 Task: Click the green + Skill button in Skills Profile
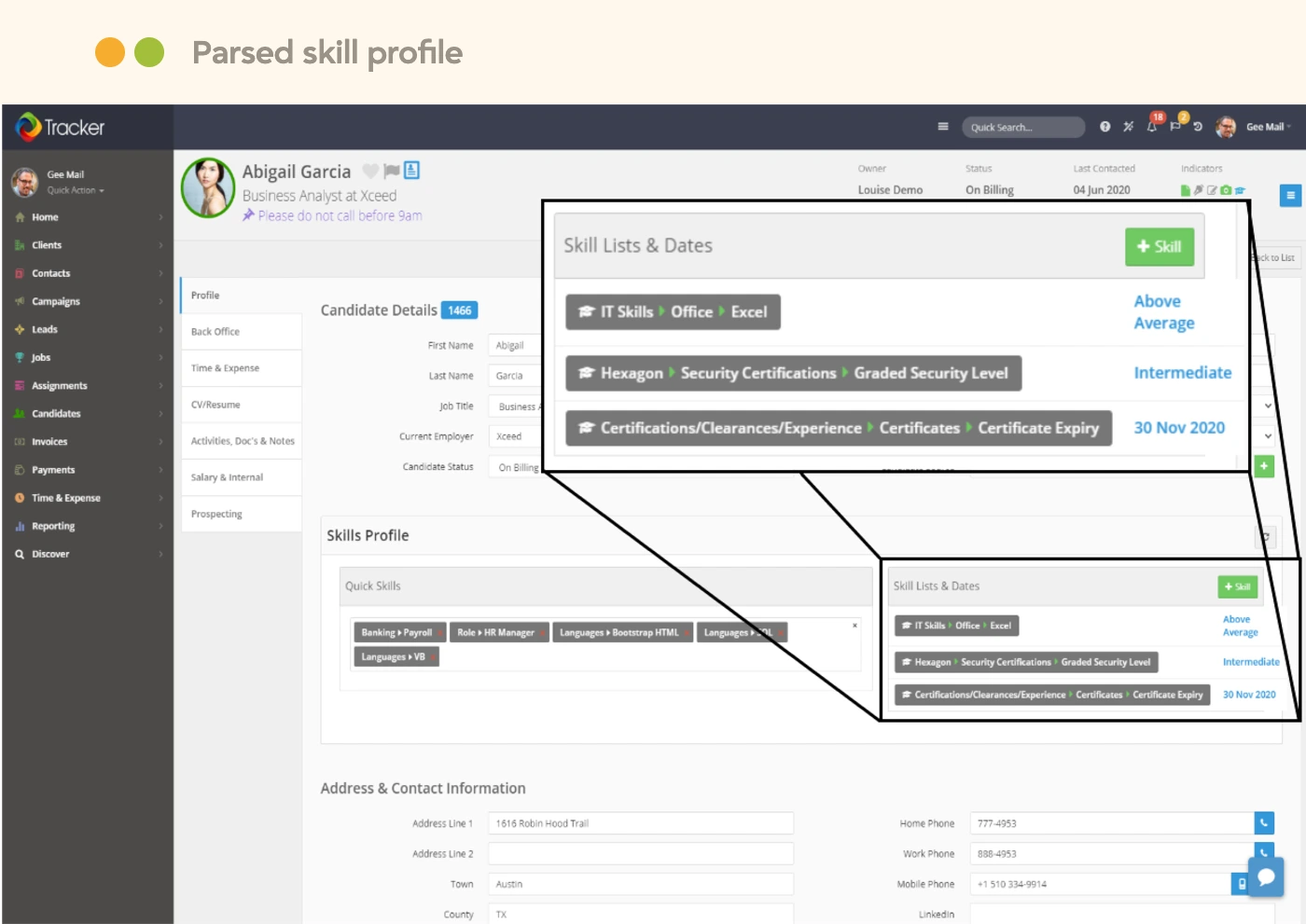click(x=1238, y=586)
